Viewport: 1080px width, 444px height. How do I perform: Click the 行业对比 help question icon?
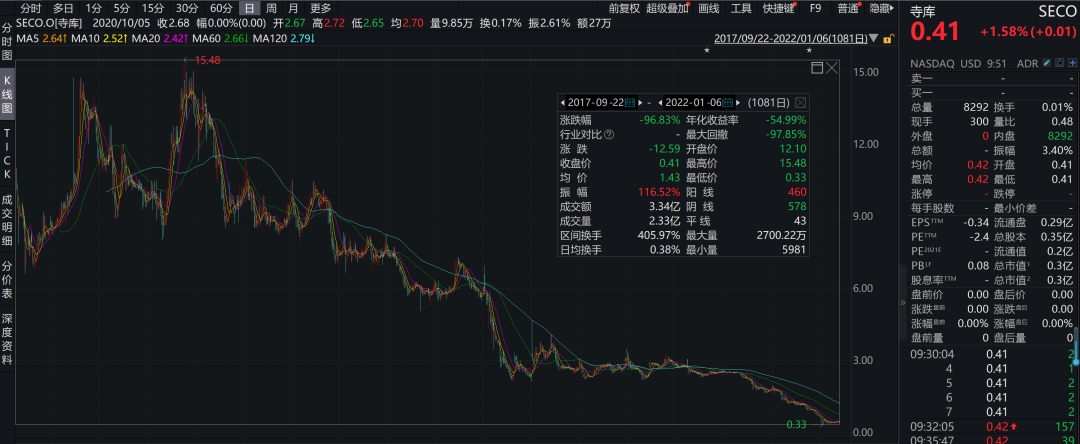(x=609, y=134)
